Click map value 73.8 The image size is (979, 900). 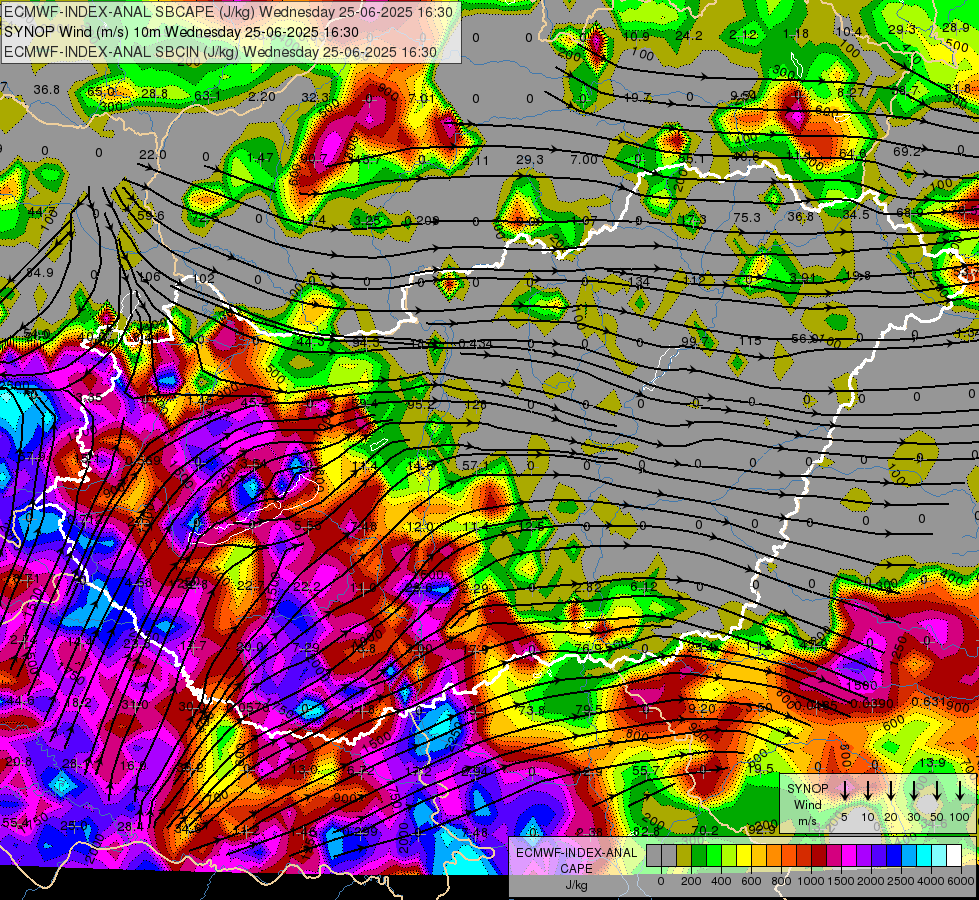531,711
